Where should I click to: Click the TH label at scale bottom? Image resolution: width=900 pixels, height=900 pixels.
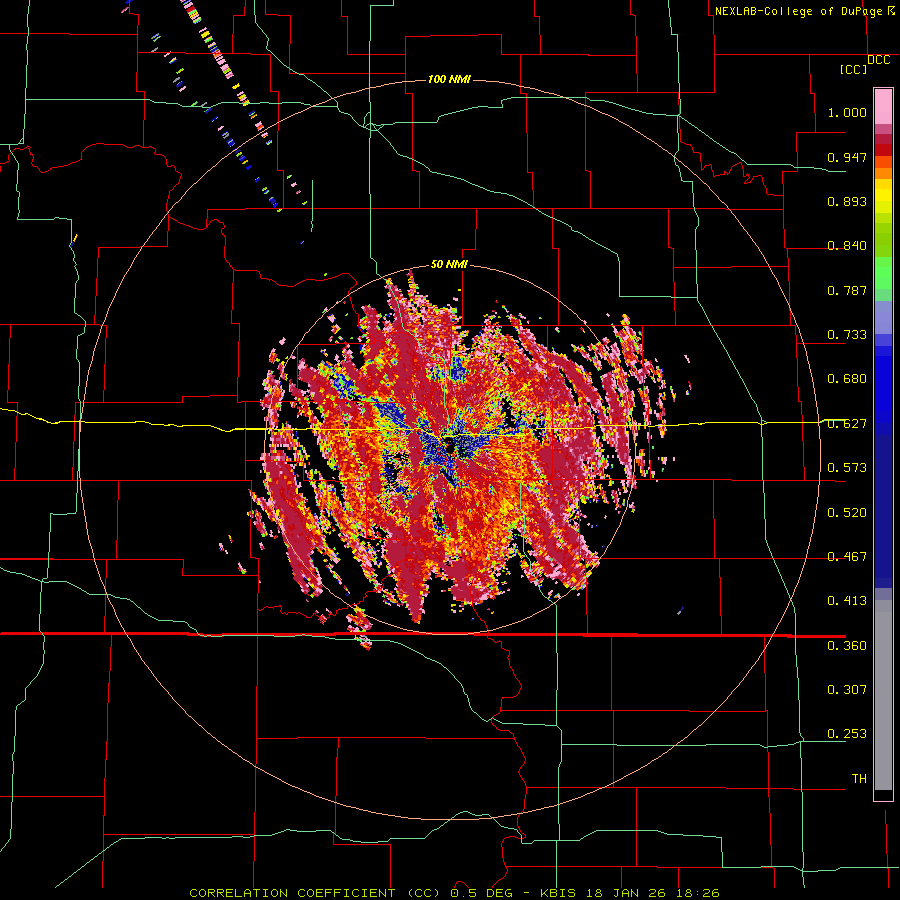click(859, 778)
